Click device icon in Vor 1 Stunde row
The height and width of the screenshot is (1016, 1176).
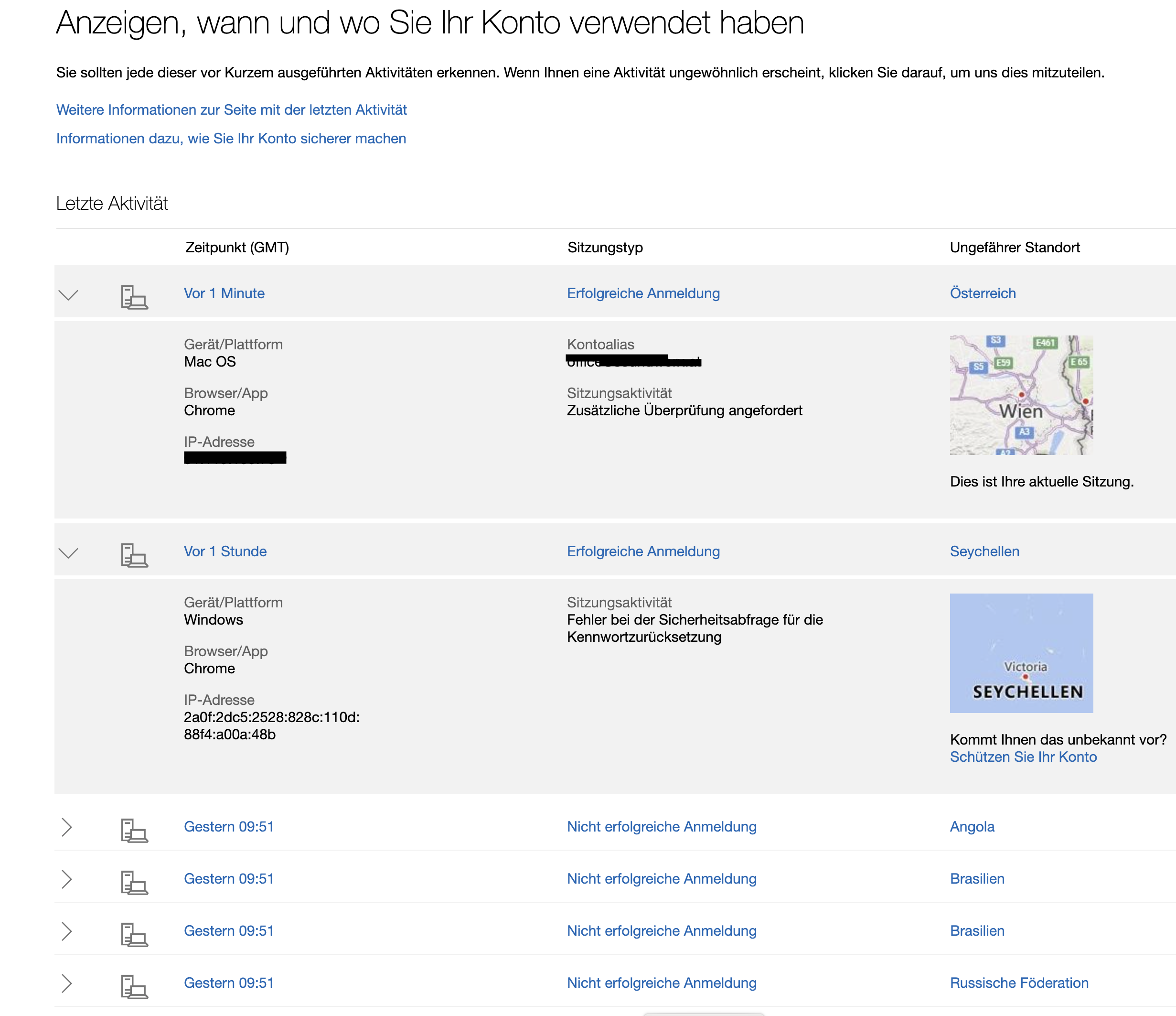click(x=134, y=555)
